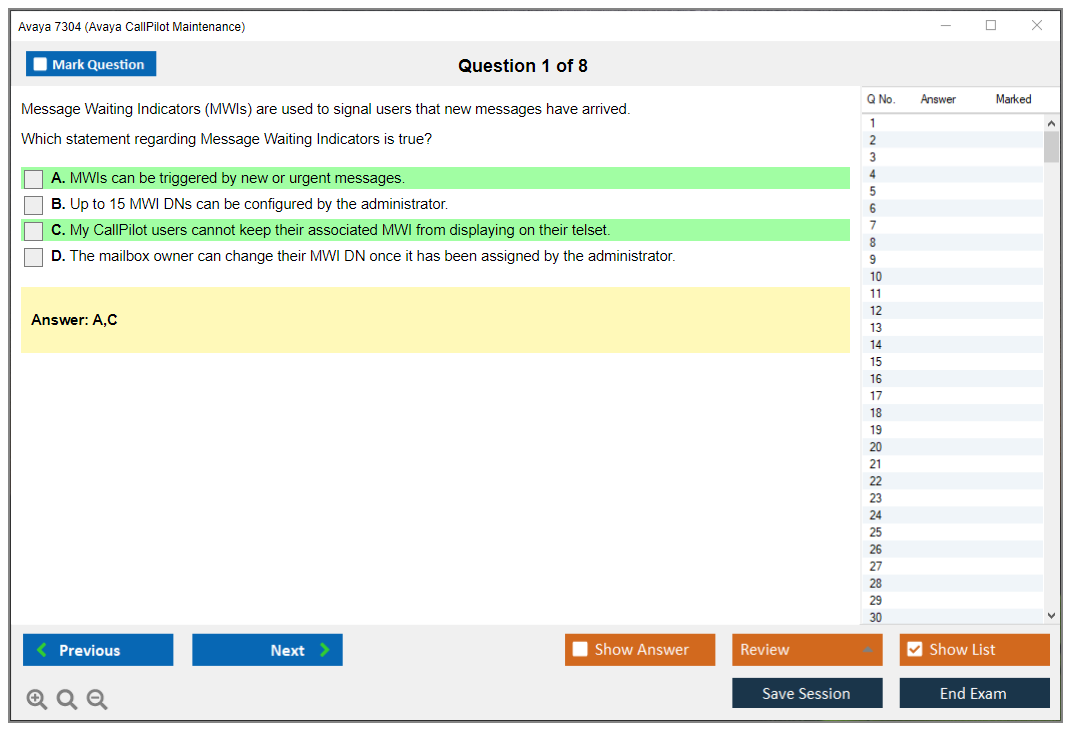This screenshot has height=735, width=1075.
Task: Click the Answer column header
Action: pyautogui.click(x=938, y=99)
